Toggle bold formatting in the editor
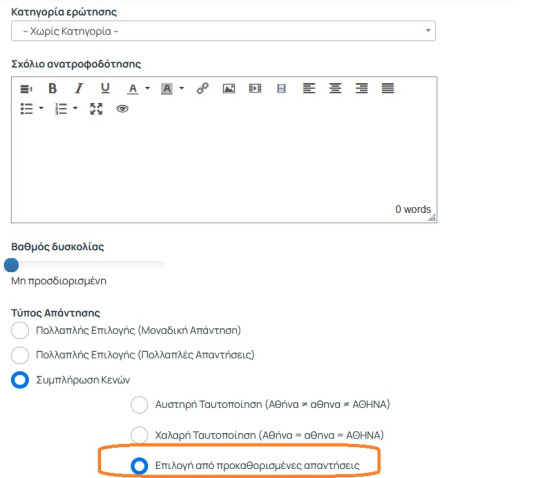The height and width of the screenshot is (478, 550). [x=52, y=88]
